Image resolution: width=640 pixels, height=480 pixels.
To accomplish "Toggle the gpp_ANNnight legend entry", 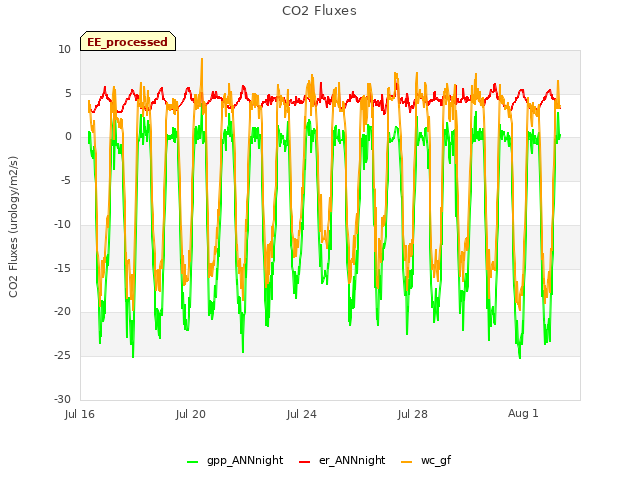I will click(x=235, y=460).
